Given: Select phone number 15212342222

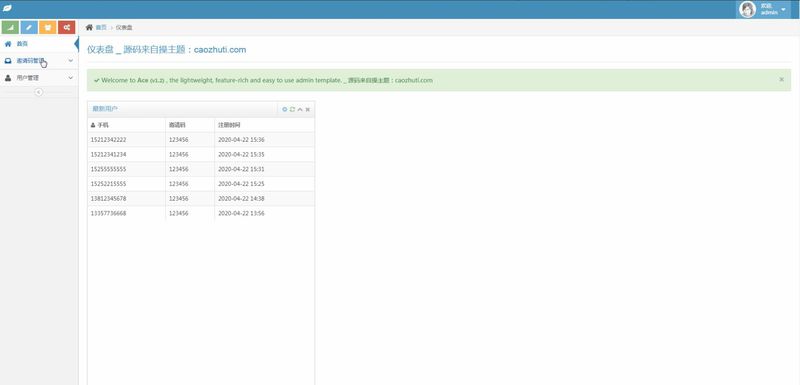Looking at the screenshot, I should pos(108,140).
